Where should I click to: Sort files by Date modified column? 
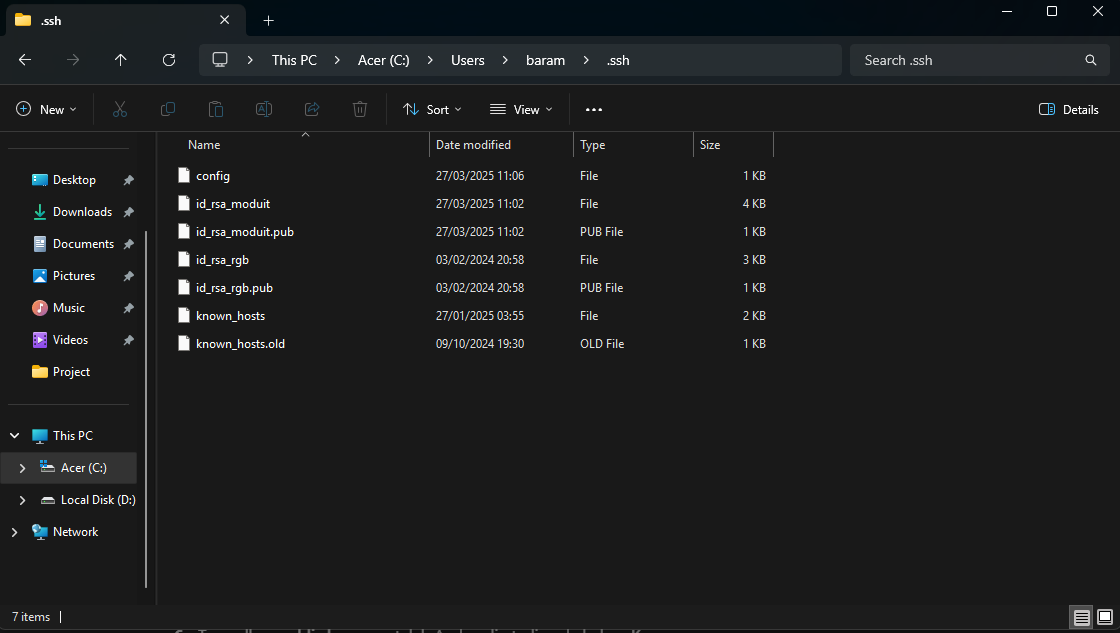(473, 145)
